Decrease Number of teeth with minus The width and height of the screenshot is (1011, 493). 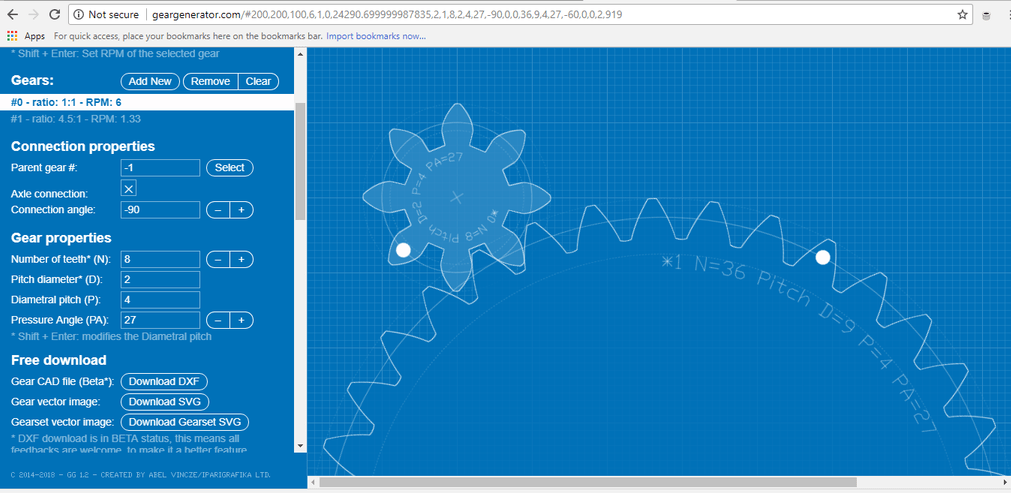(218, 260)
